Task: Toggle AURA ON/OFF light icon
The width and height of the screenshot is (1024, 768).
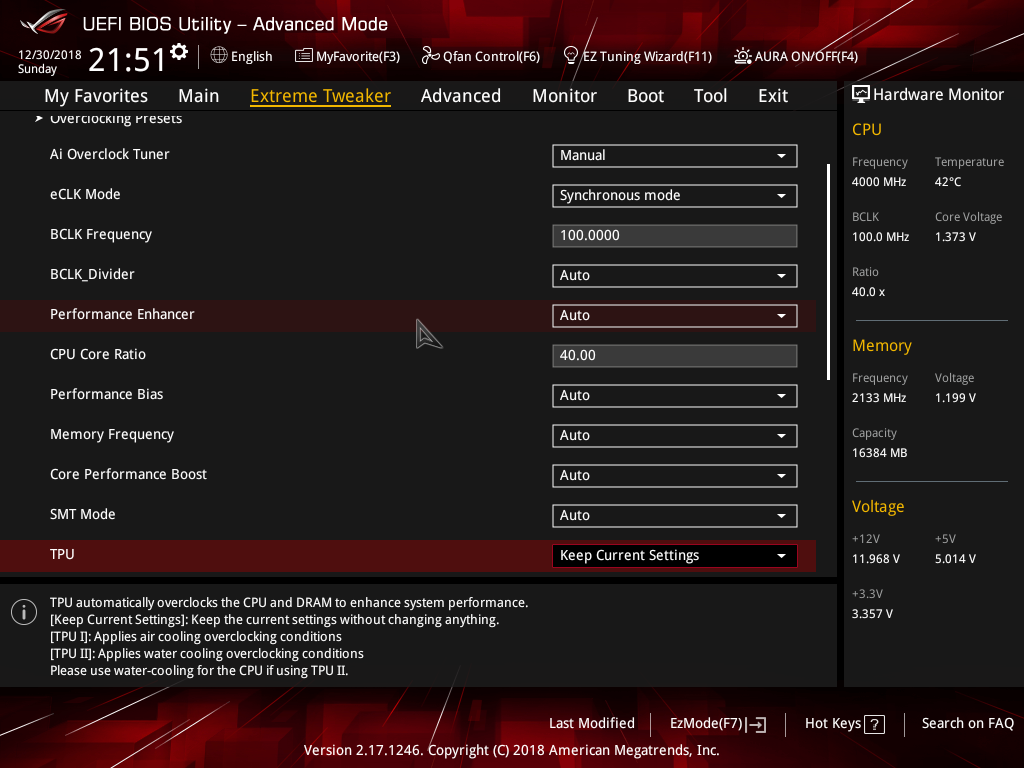Action: tap(743, 56)
